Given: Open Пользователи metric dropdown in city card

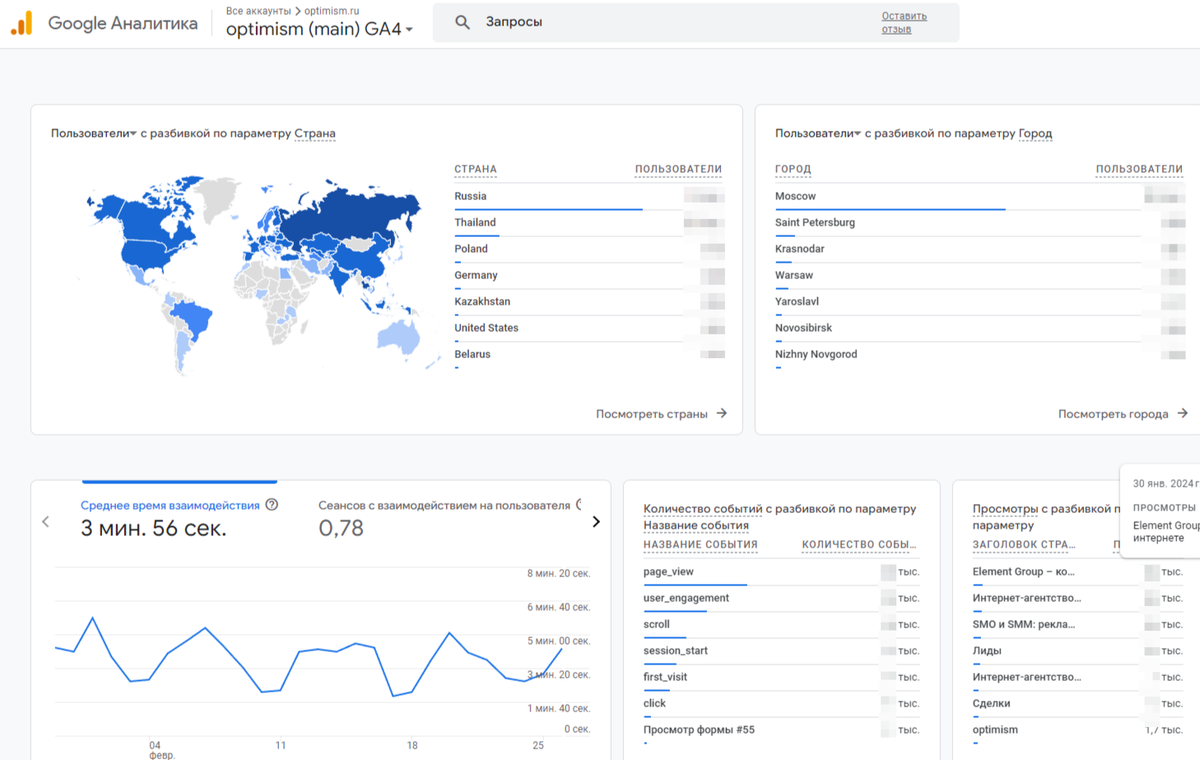Looking at the screenshot, I should point(818,133).
